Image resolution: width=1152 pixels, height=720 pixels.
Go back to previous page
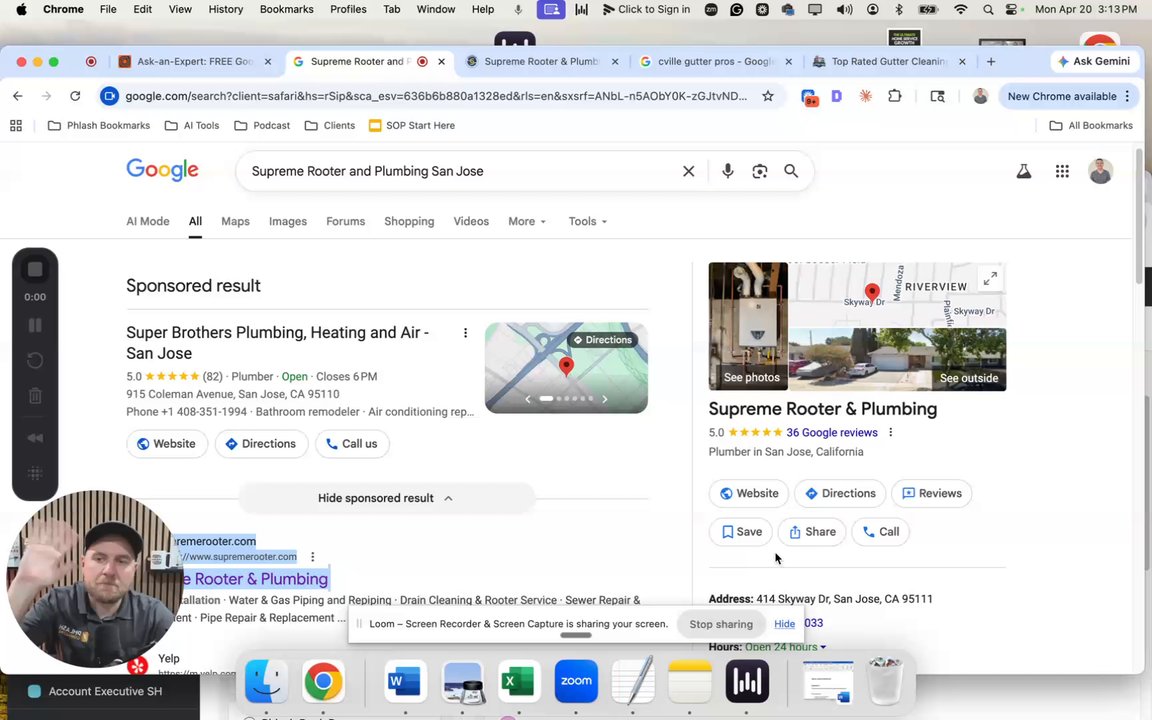pyautogui.click(x=18, y=96)
